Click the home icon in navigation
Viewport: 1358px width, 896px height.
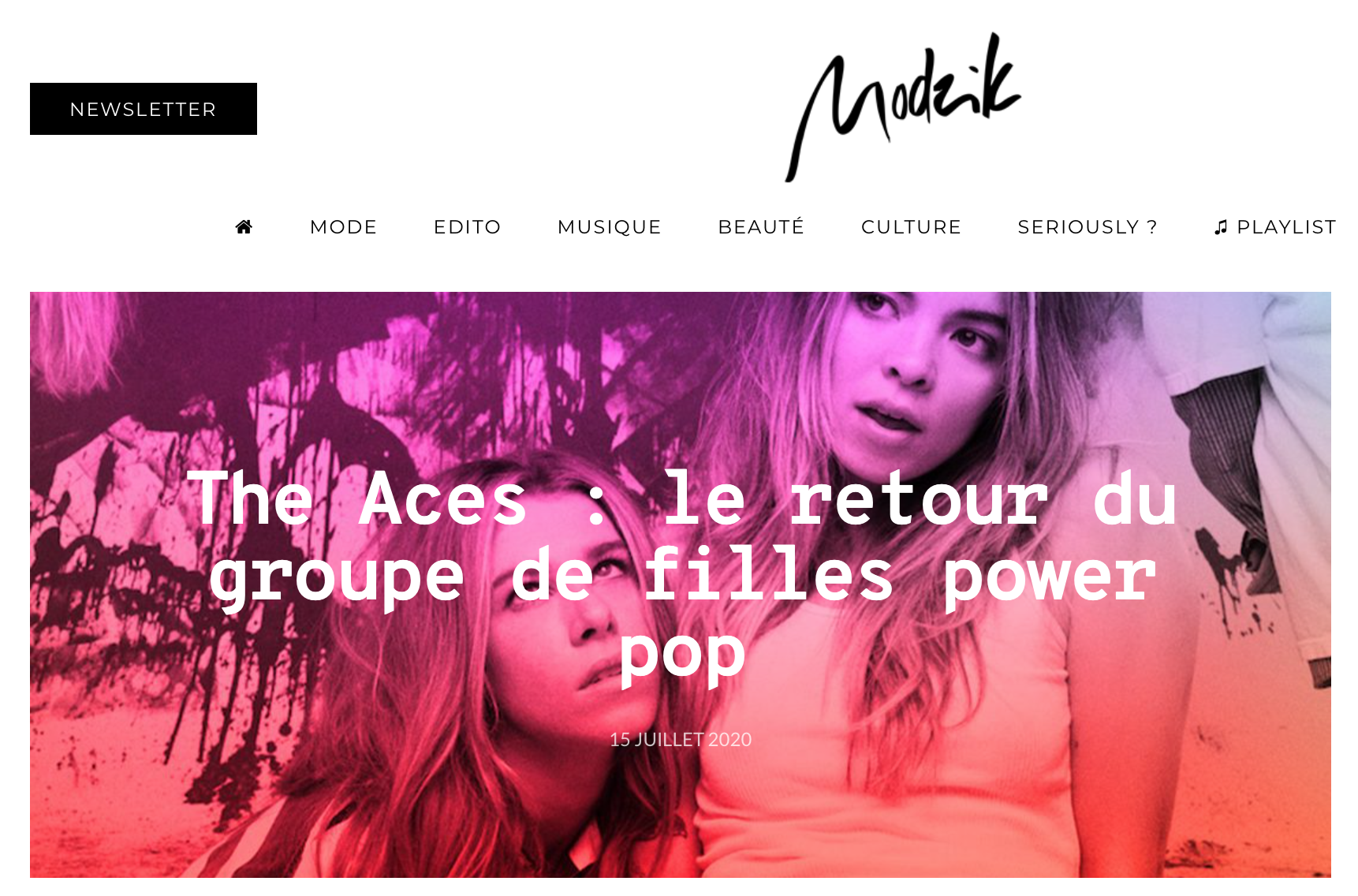point(244,227)
